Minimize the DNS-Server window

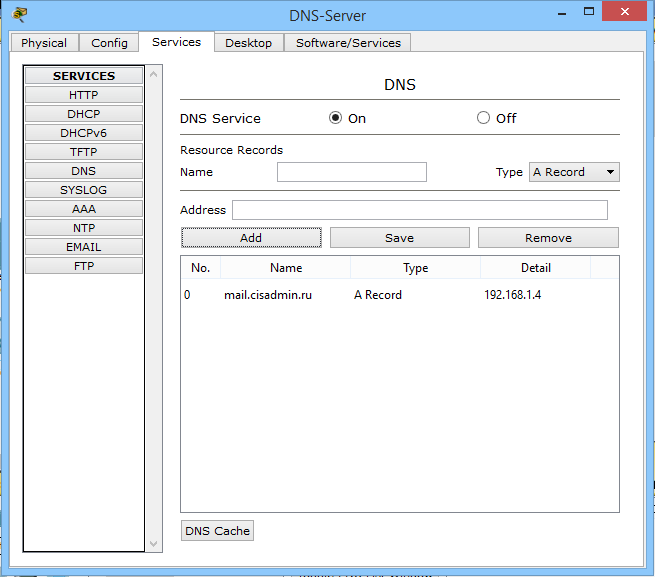click(562, 13)
